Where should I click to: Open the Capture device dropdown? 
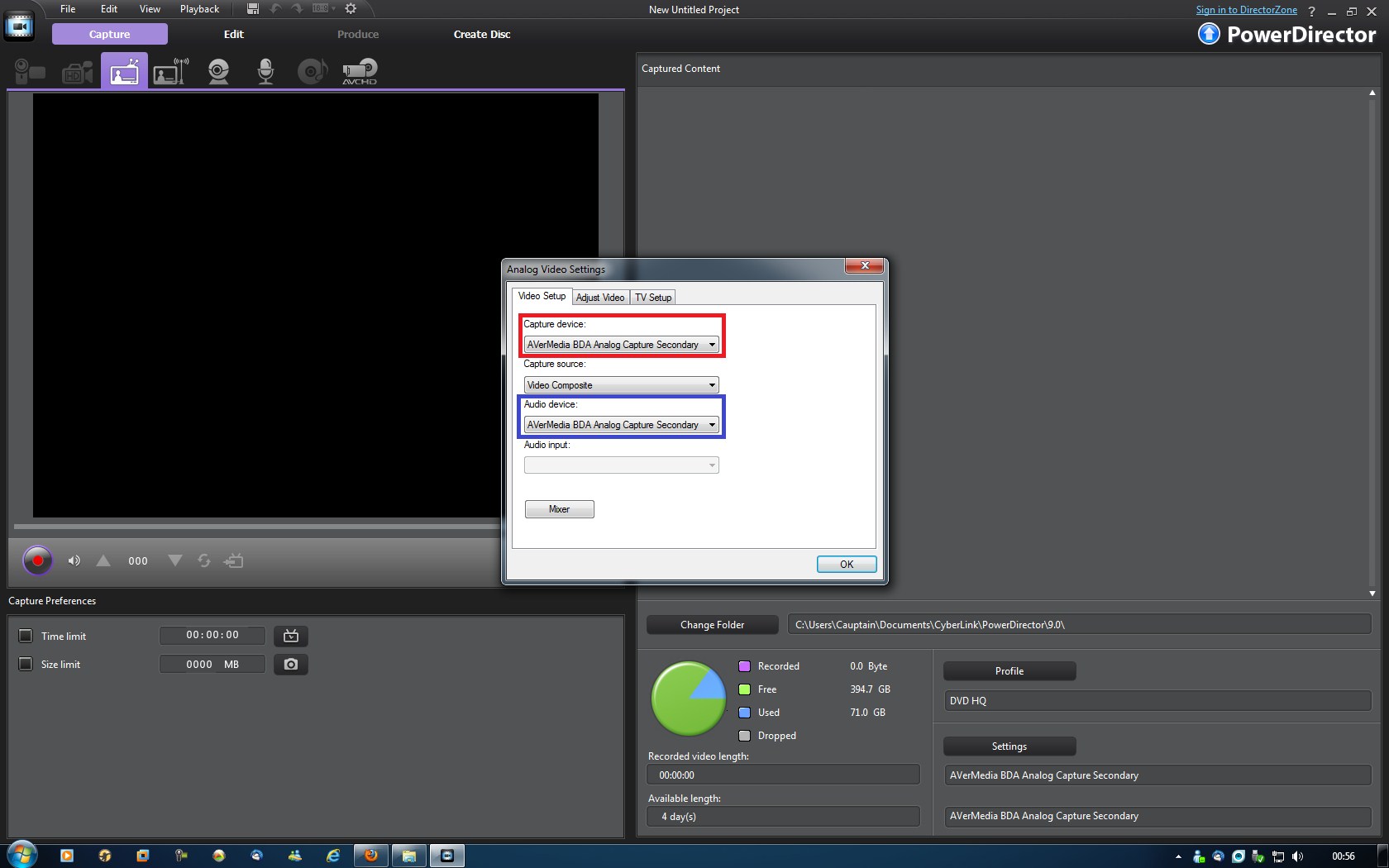622,345
